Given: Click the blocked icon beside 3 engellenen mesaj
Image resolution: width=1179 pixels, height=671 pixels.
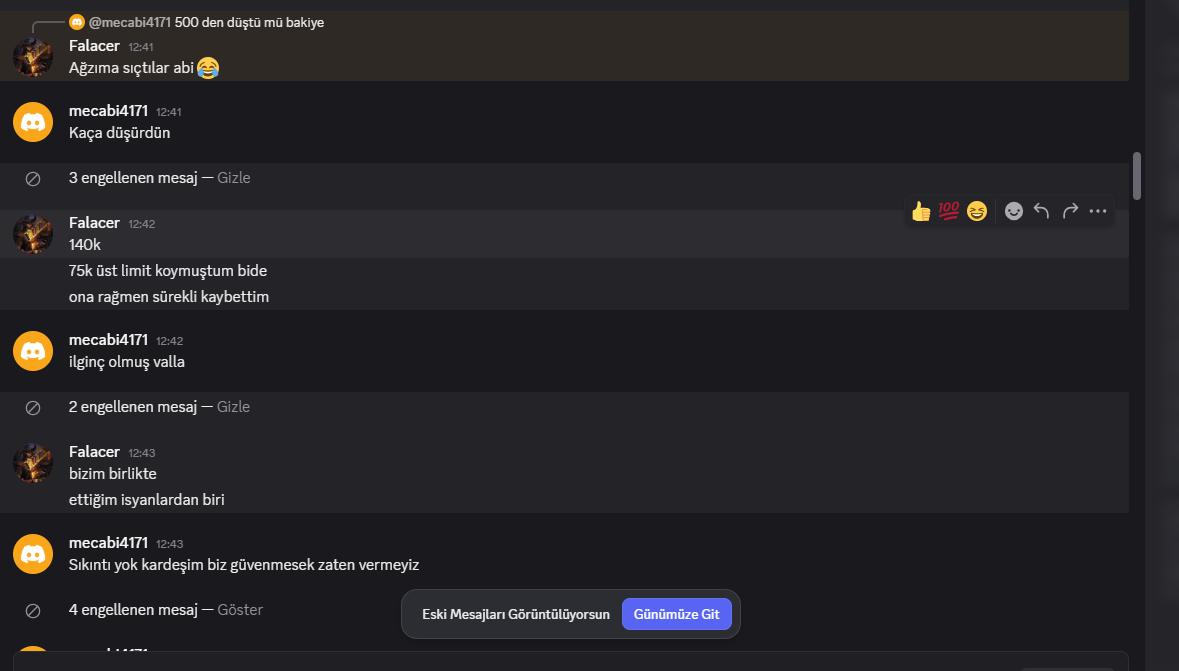Looking at the screenshot, I should (x=33, y=178).
